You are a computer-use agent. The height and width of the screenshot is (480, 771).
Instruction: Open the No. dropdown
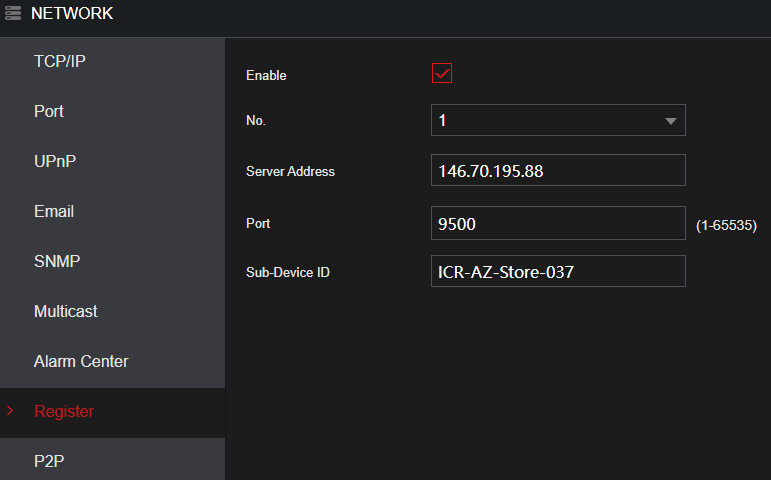pos(558,120)
